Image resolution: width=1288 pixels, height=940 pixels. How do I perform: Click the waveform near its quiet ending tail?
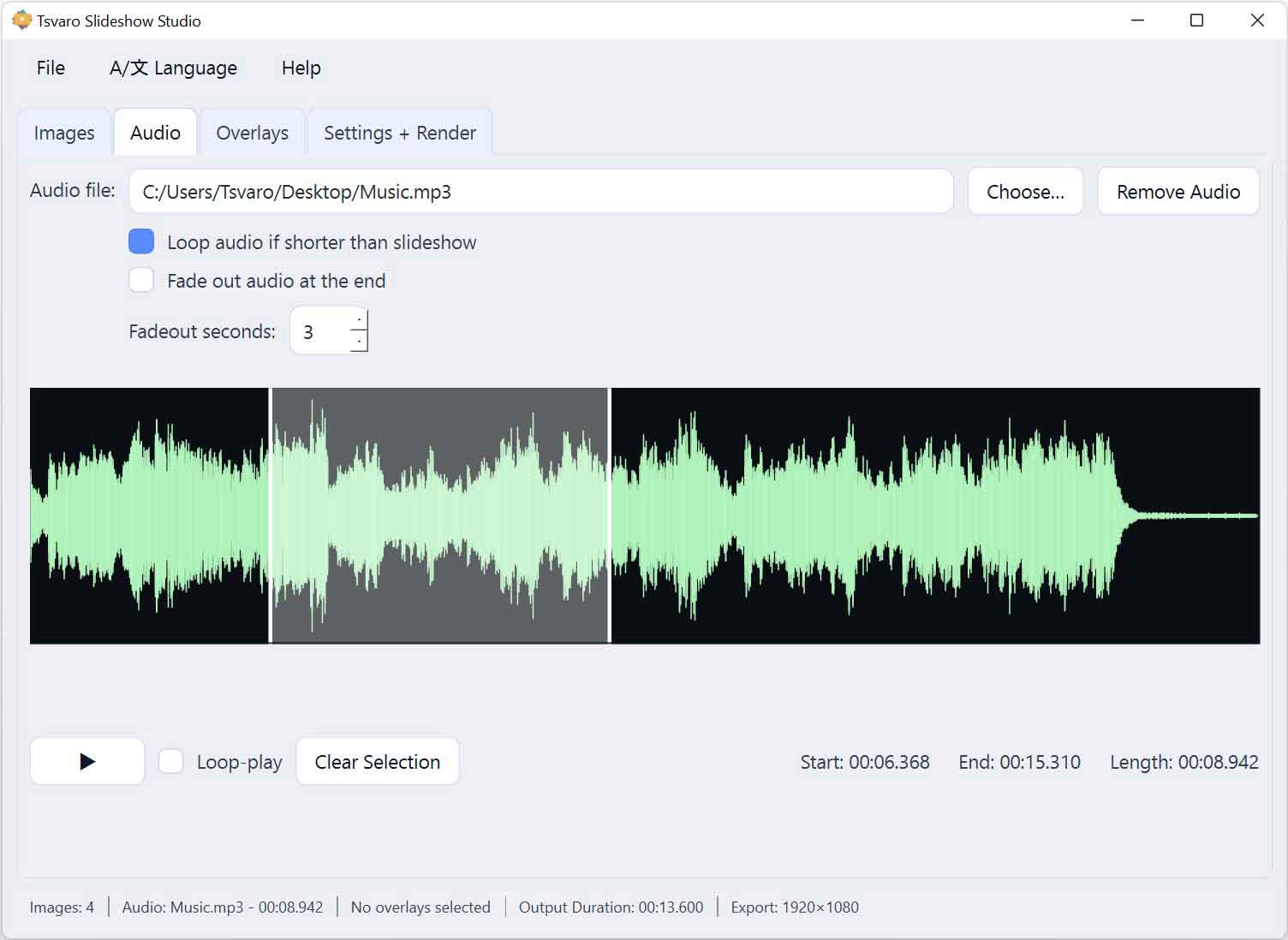click(1199, 515)
